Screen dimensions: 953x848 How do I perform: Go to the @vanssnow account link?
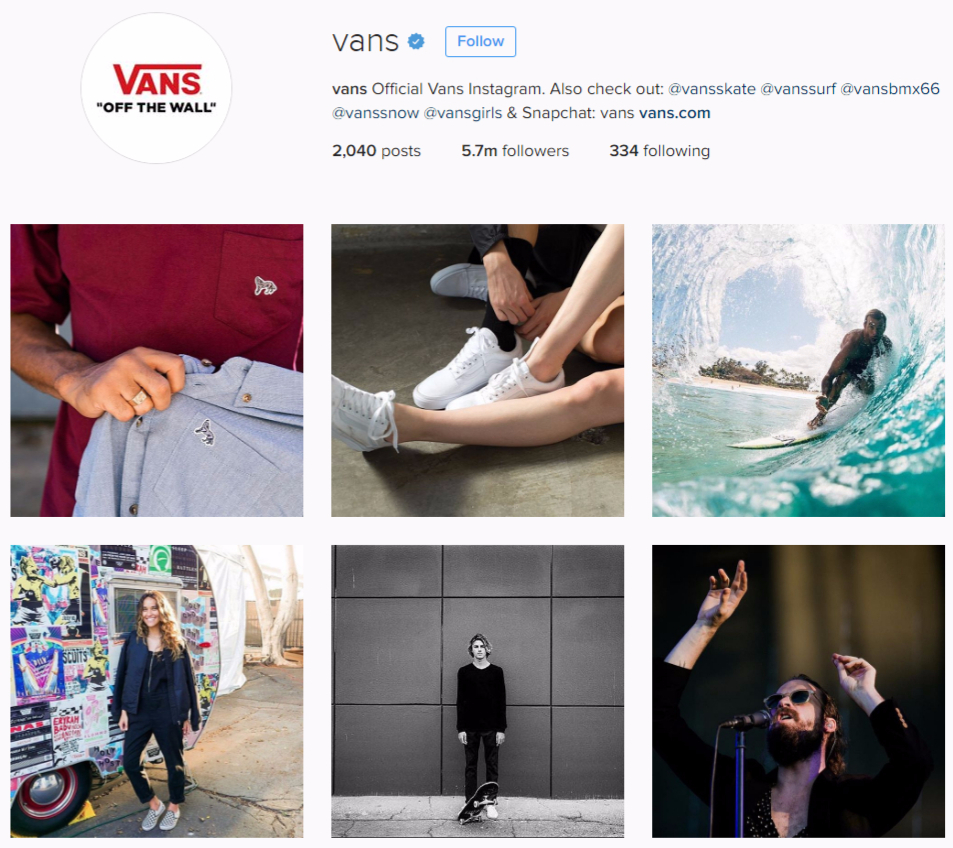(x=375, y=113)
